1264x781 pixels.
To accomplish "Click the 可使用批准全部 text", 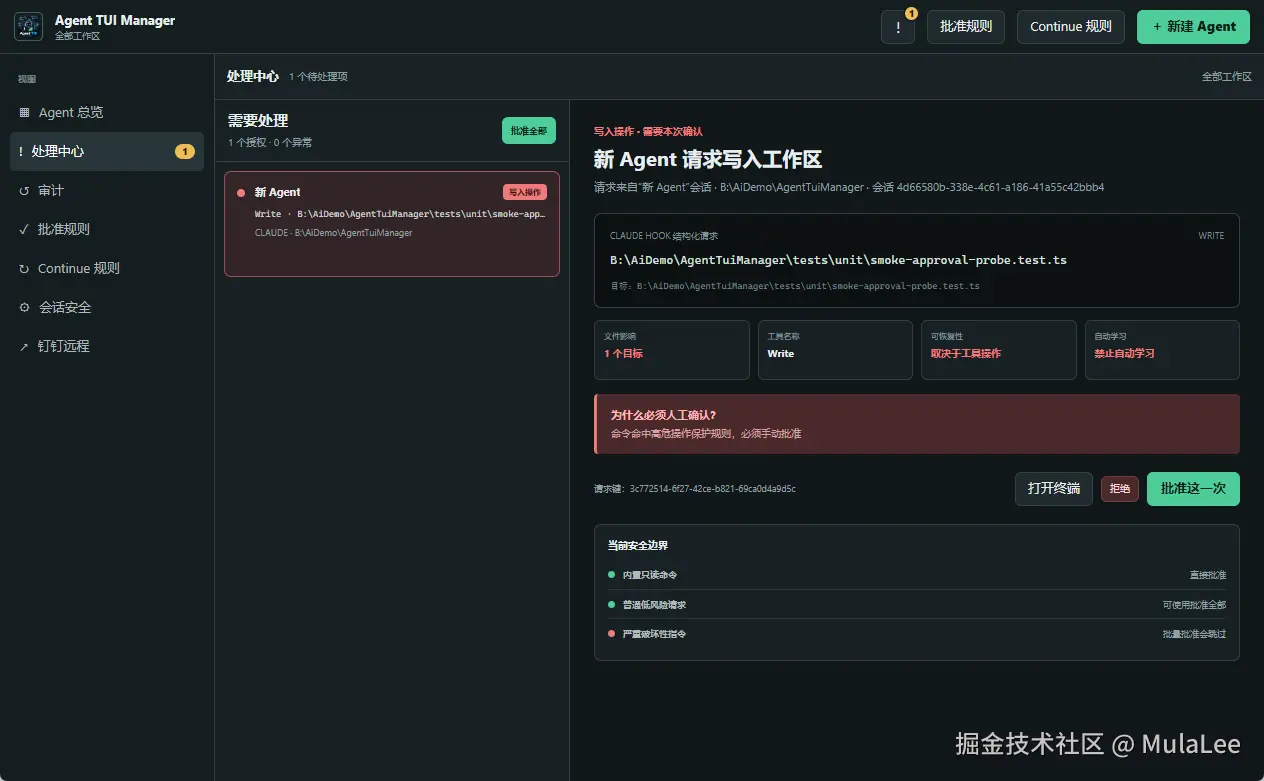I will [x=1194, y=605].
